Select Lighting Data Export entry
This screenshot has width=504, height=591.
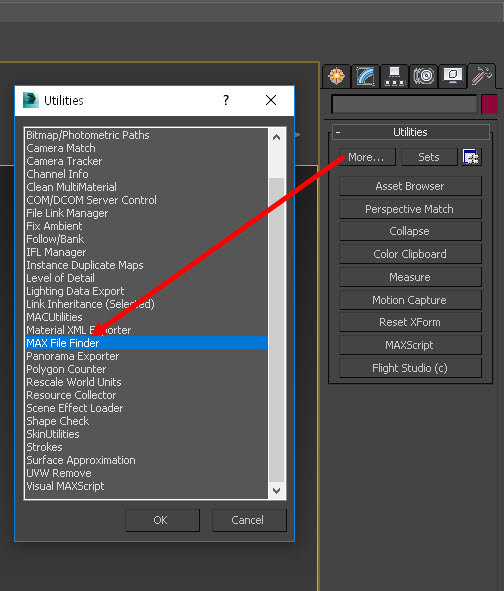146,291
